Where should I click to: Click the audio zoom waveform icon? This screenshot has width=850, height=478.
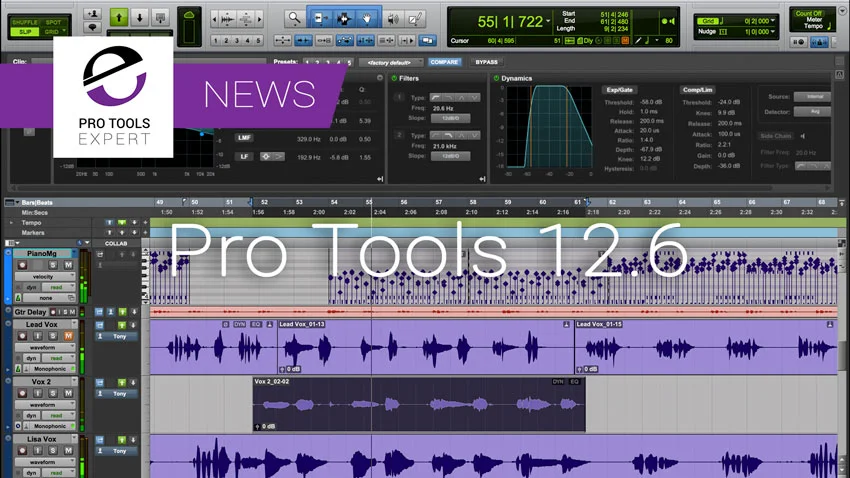[x=228, y=20]
